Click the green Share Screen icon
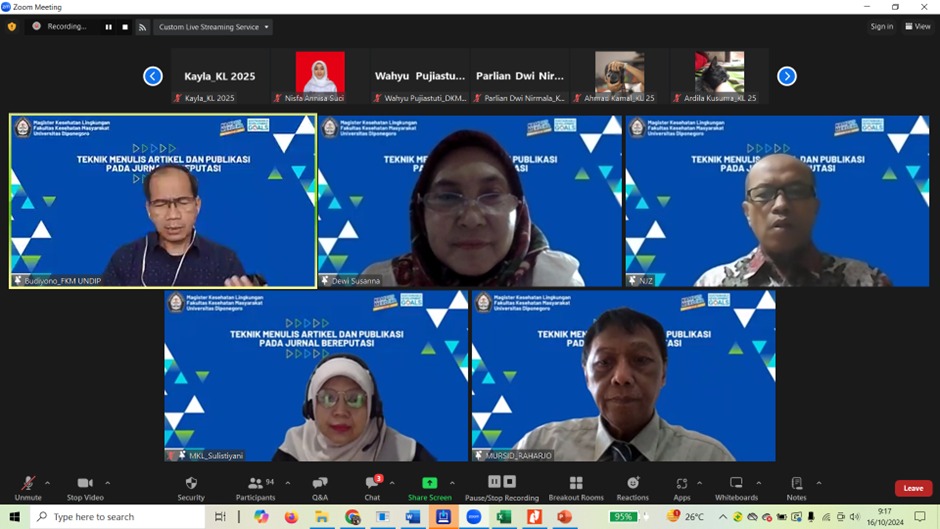 (429, 483)
